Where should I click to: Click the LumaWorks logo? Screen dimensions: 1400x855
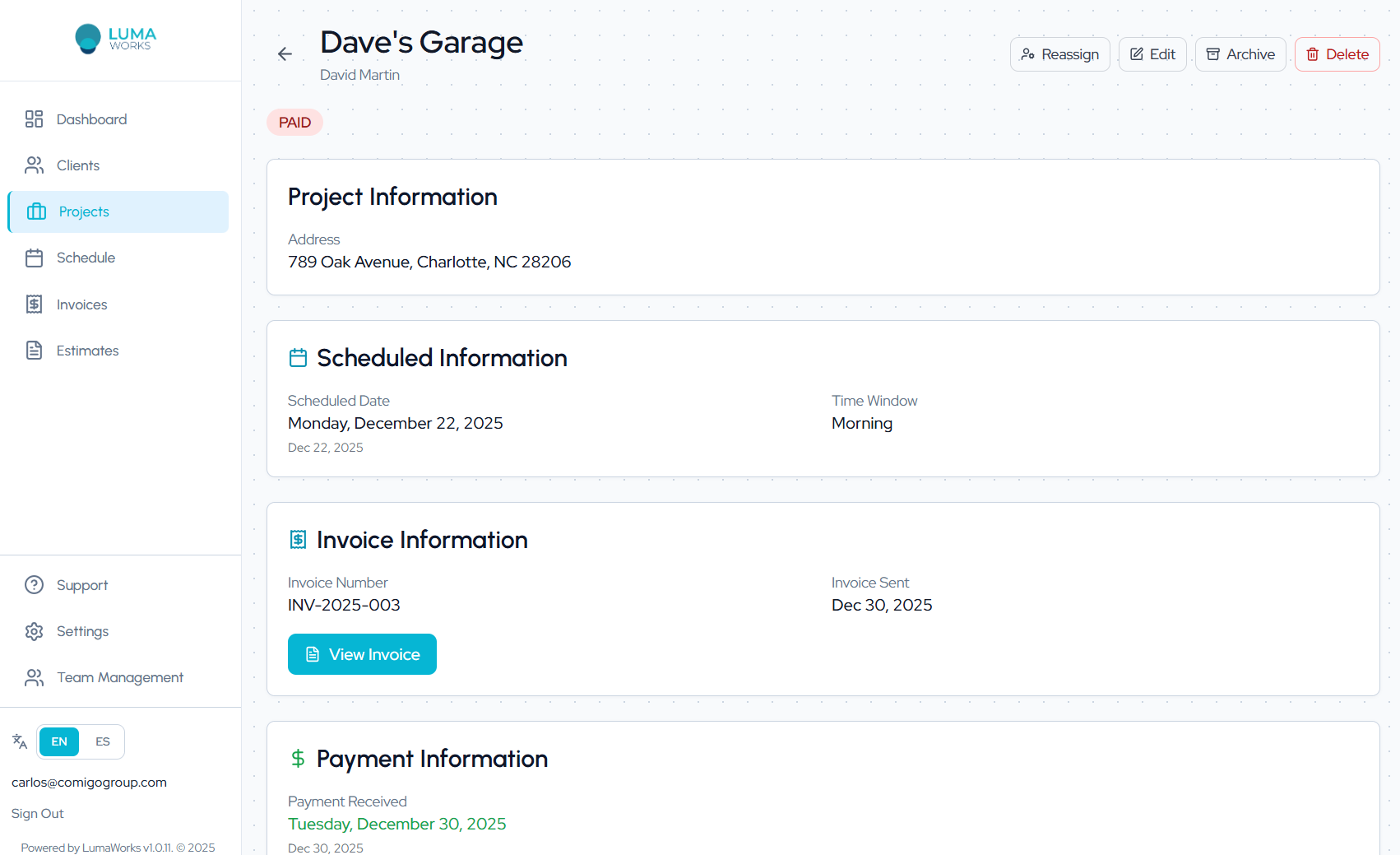114,39
